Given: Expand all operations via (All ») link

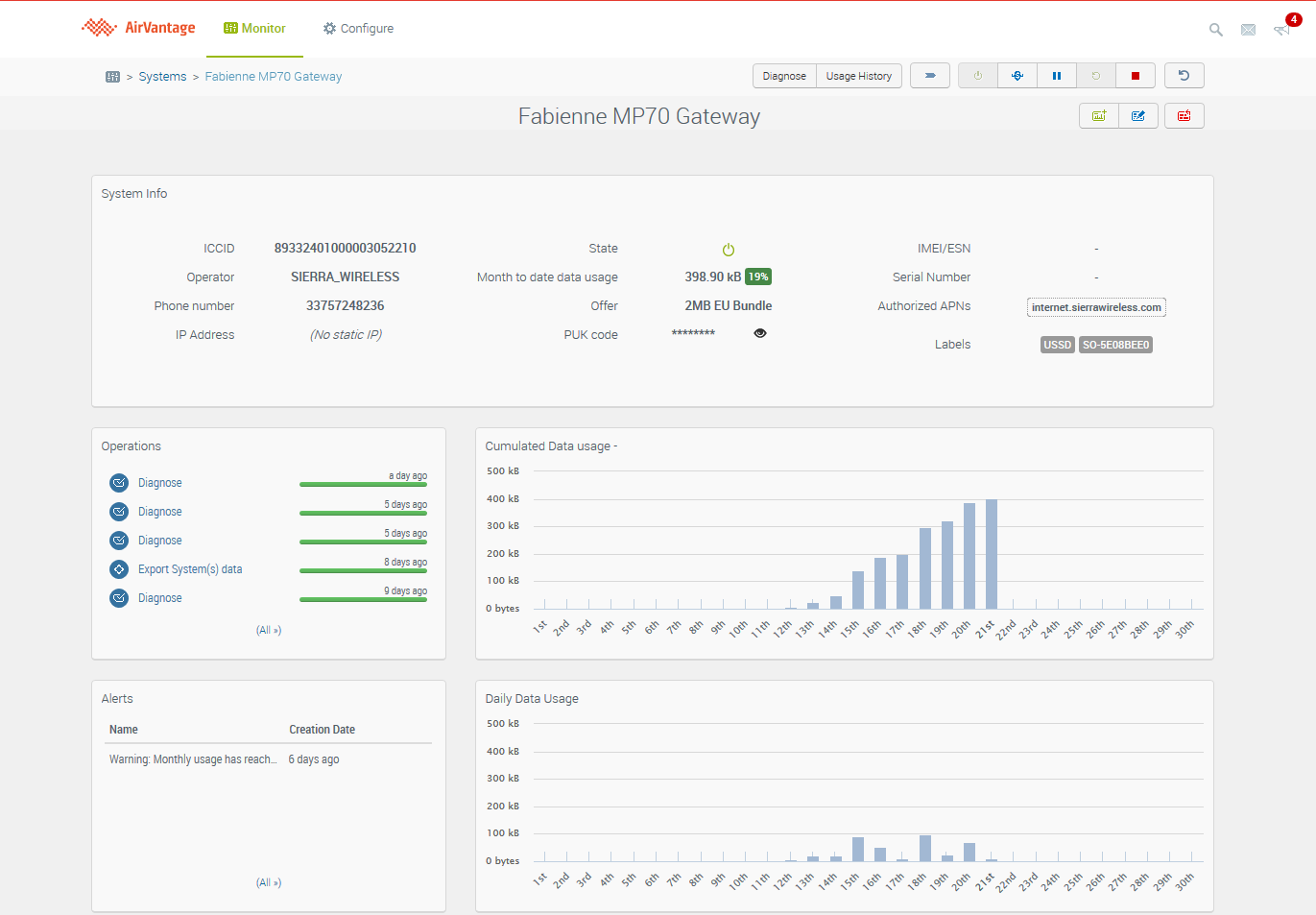Looking at the screenshot, I should pos(269,631).
